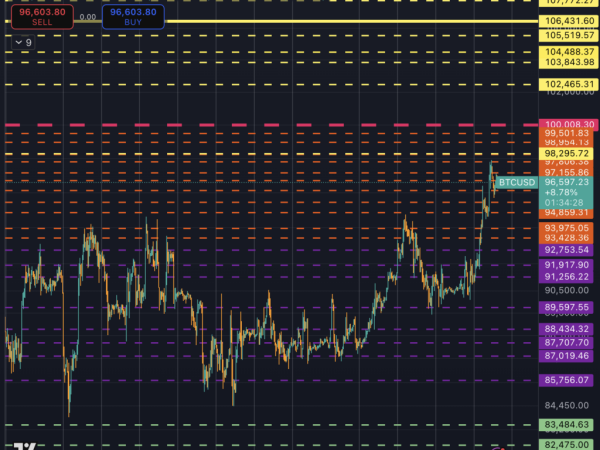The width and height of the screenshot is (600, 450).
Task: Select the purple 91,256.22 price label
Action: coord(566,277)
